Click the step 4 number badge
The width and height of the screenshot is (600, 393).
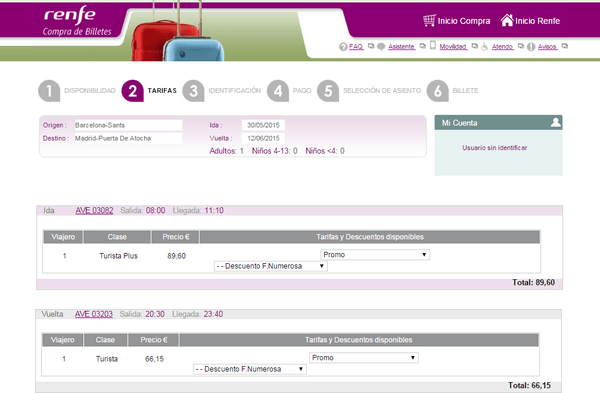click(x=278, y=91)
